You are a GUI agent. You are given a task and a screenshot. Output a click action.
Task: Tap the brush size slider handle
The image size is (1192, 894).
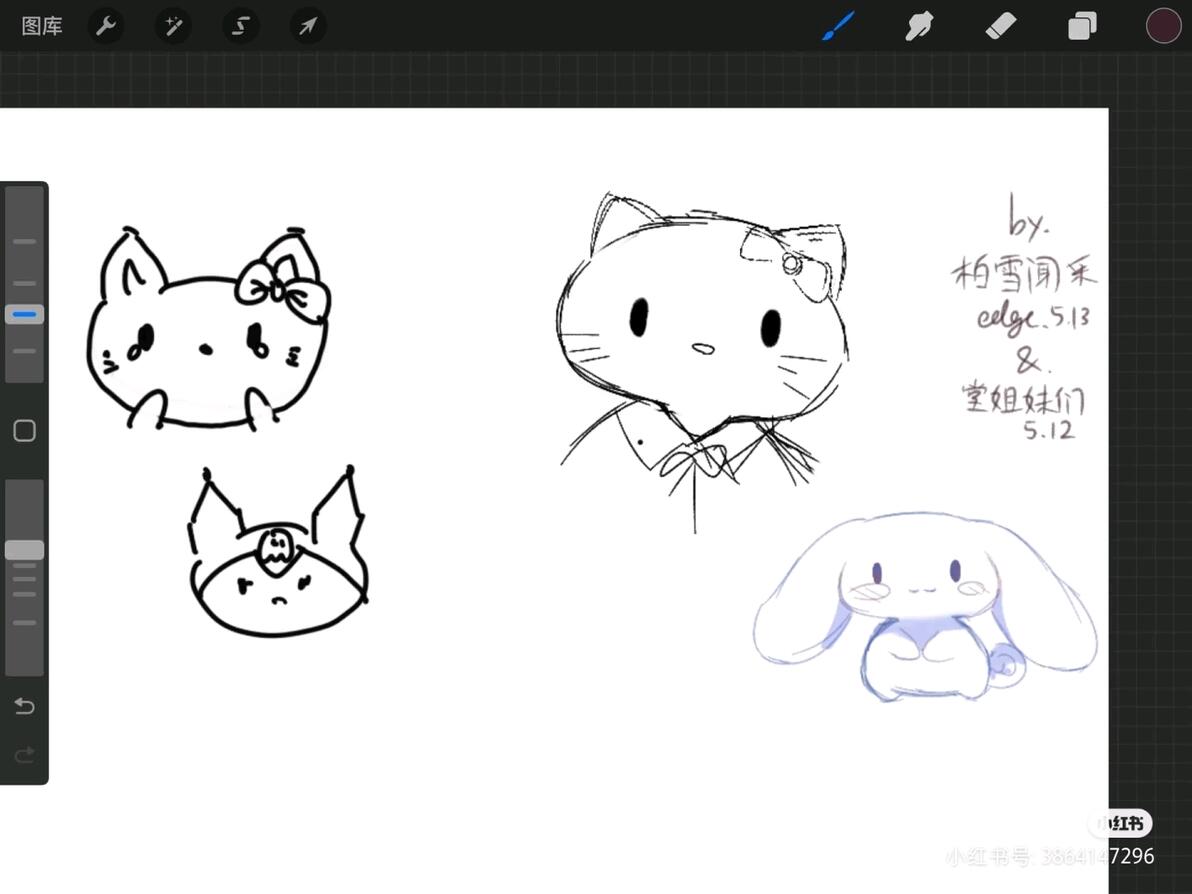pos(24,314)
